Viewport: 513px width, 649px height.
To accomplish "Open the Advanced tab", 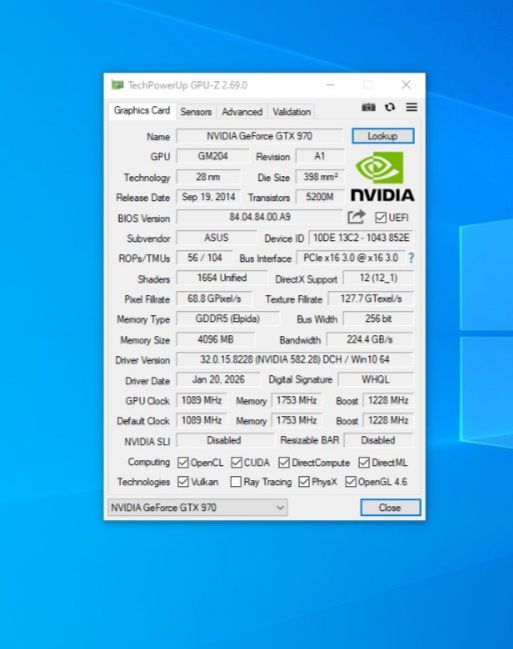I will point(242,112).
